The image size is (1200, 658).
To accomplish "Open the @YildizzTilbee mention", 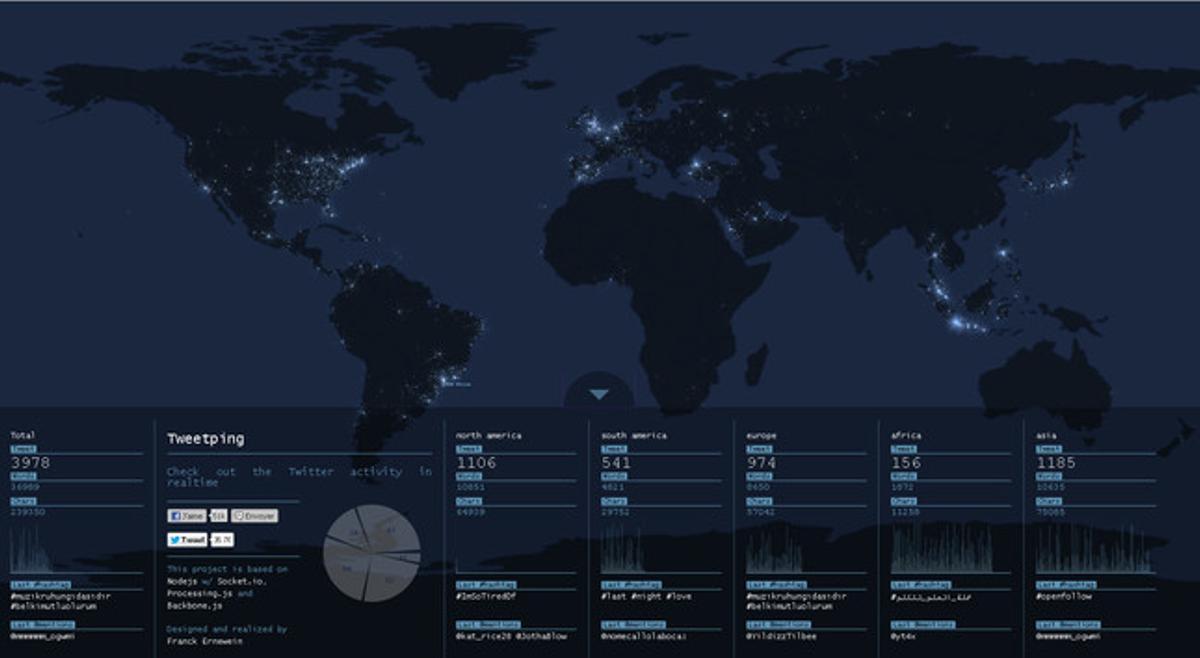I will click(781, 635).
